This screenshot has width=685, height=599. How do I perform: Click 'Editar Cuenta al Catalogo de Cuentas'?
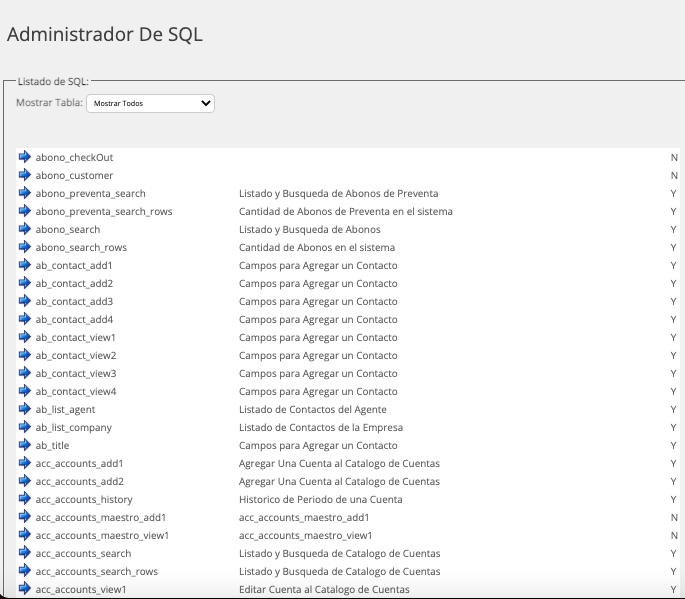click(324, 590)
